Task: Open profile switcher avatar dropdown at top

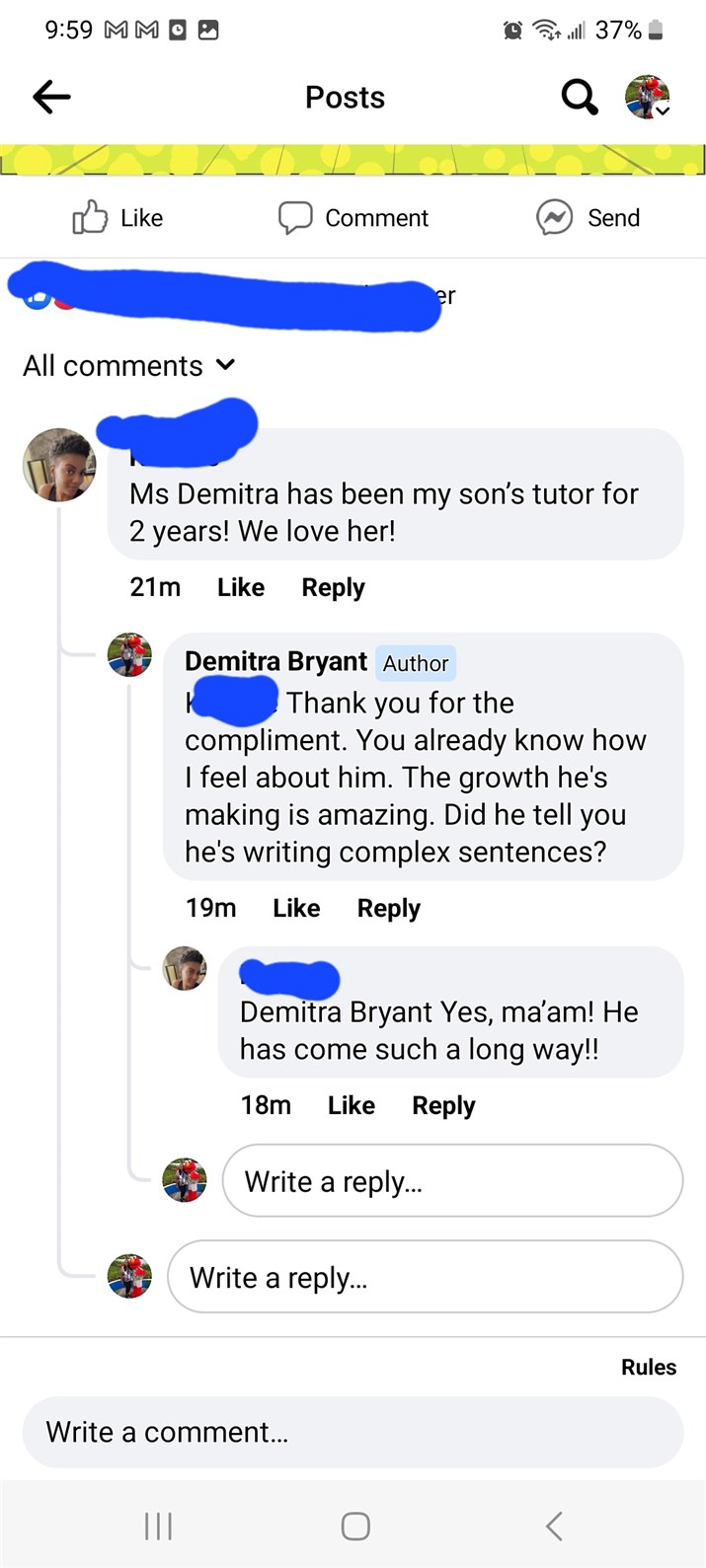Action: pos(648,97)
